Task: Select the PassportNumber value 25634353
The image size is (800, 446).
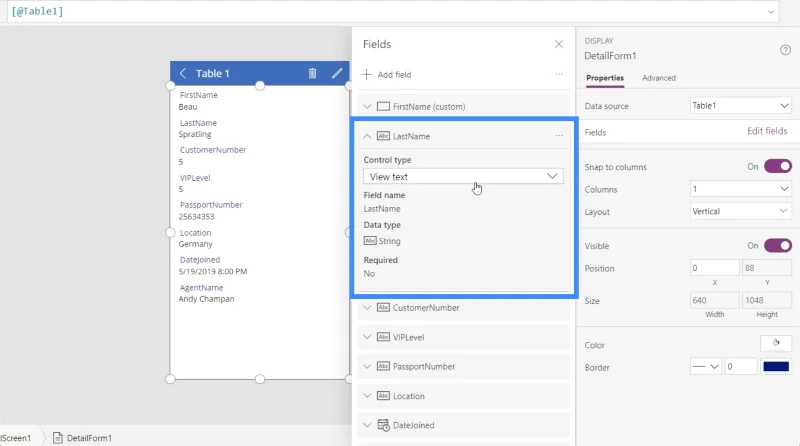Action: pos(196,217)
